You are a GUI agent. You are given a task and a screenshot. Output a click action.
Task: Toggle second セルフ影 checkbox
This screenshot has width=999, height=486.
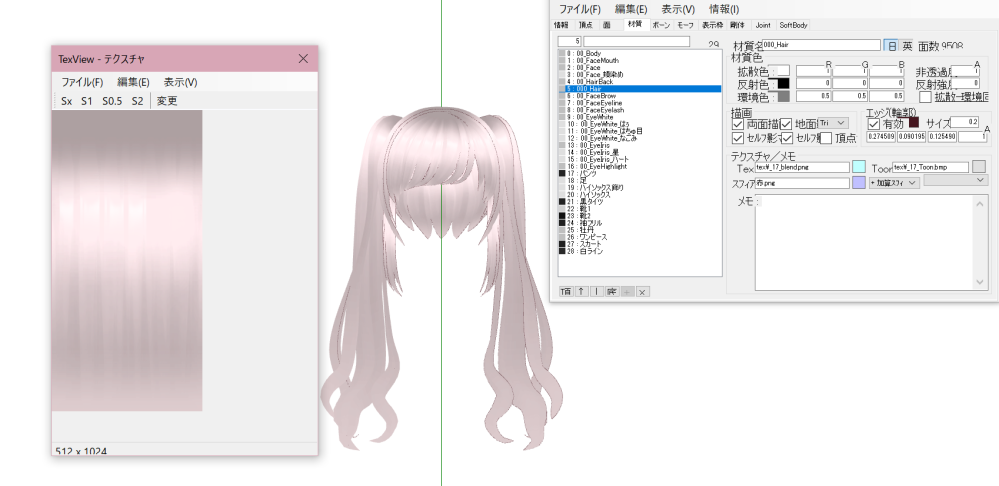pos(786,138)
